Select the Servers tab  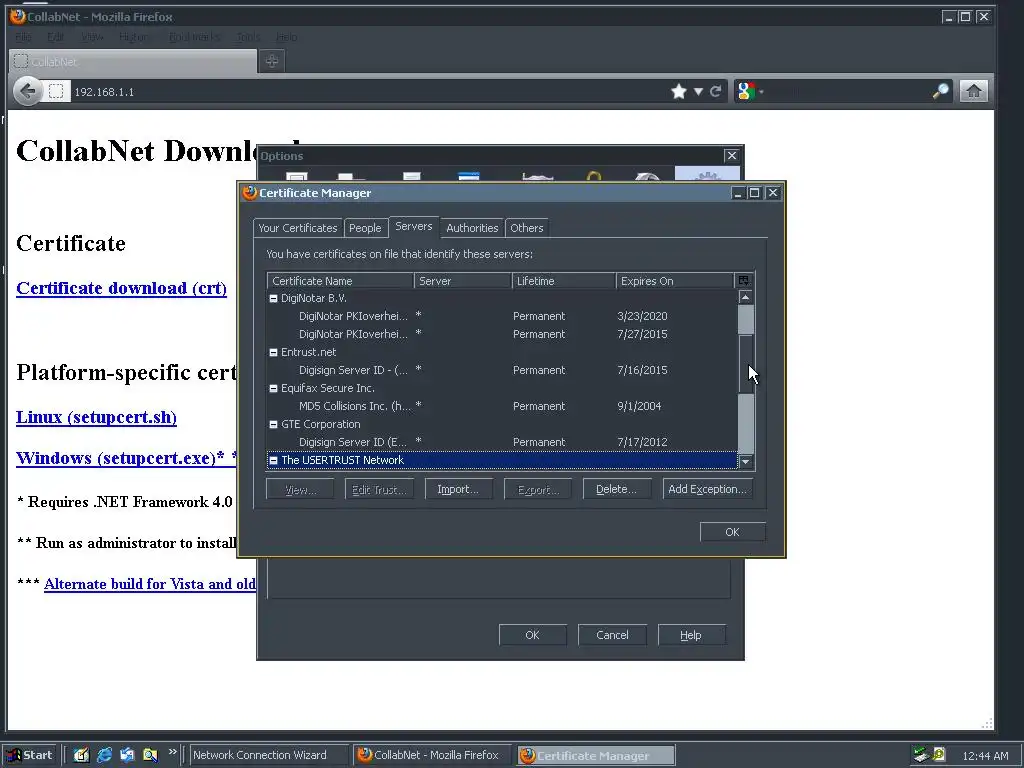[414, 227]
